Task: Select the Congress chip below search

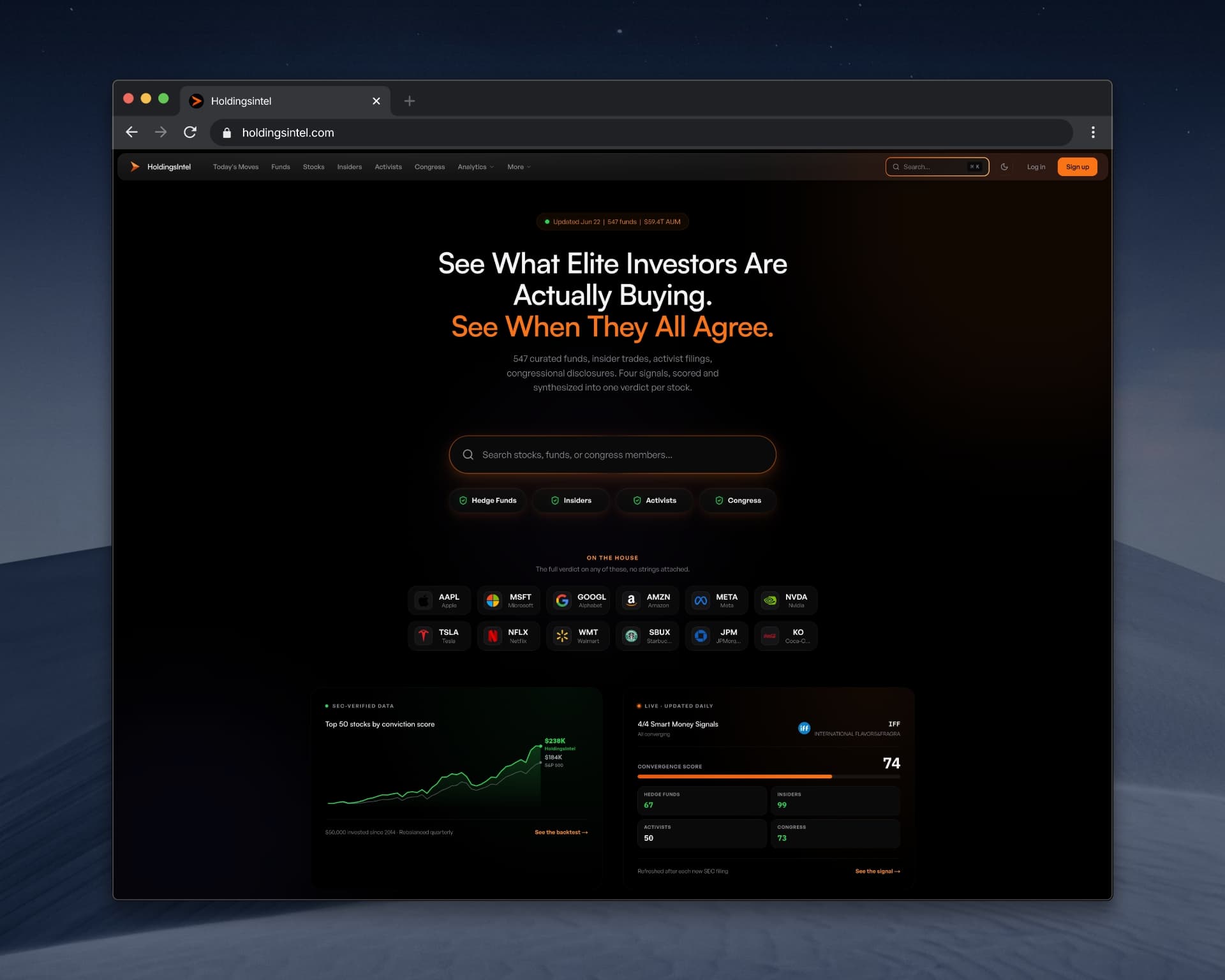Action: (738, 500)
